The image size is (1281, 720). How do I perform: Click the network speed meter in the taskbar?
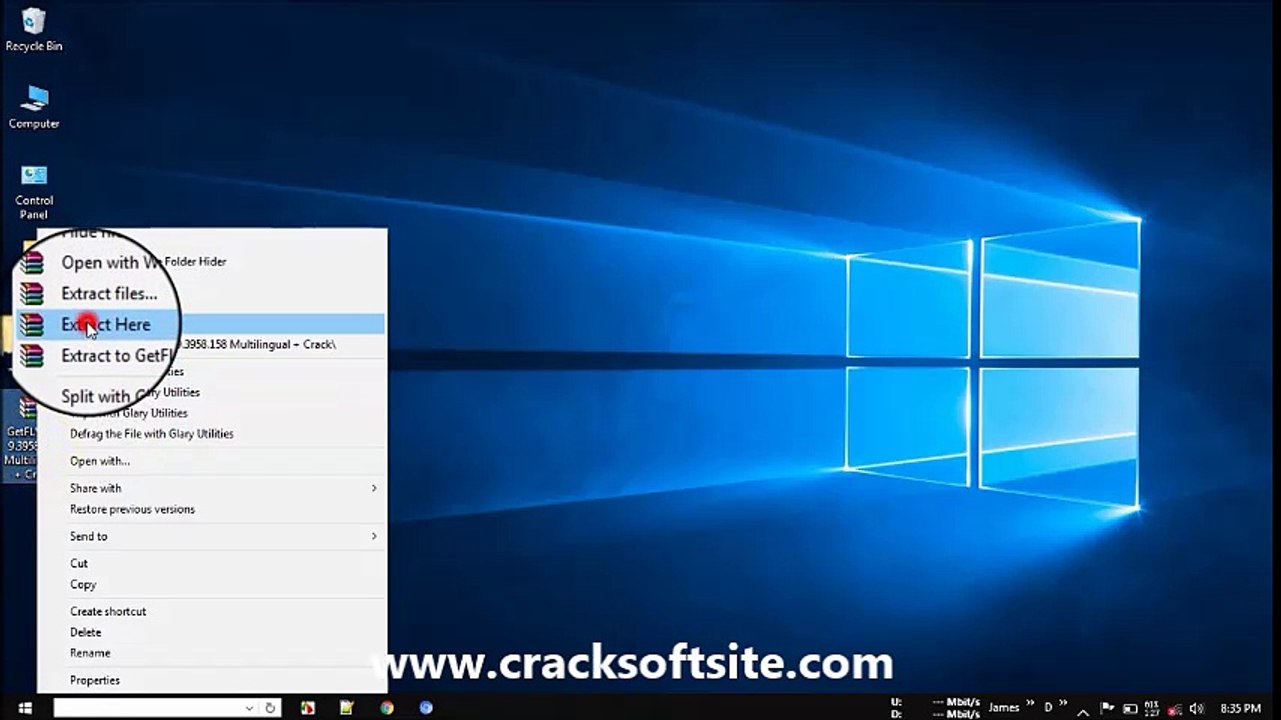(x=935, y=708)
